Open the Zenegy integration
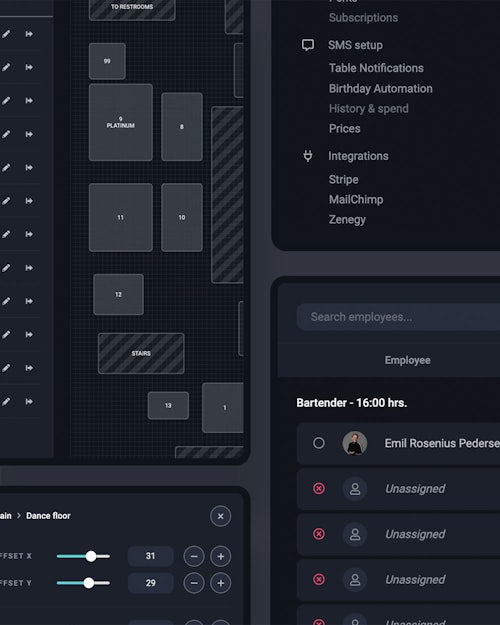This screenshot has height=625, width=500. pyautogui.click(x=347, y=220)
